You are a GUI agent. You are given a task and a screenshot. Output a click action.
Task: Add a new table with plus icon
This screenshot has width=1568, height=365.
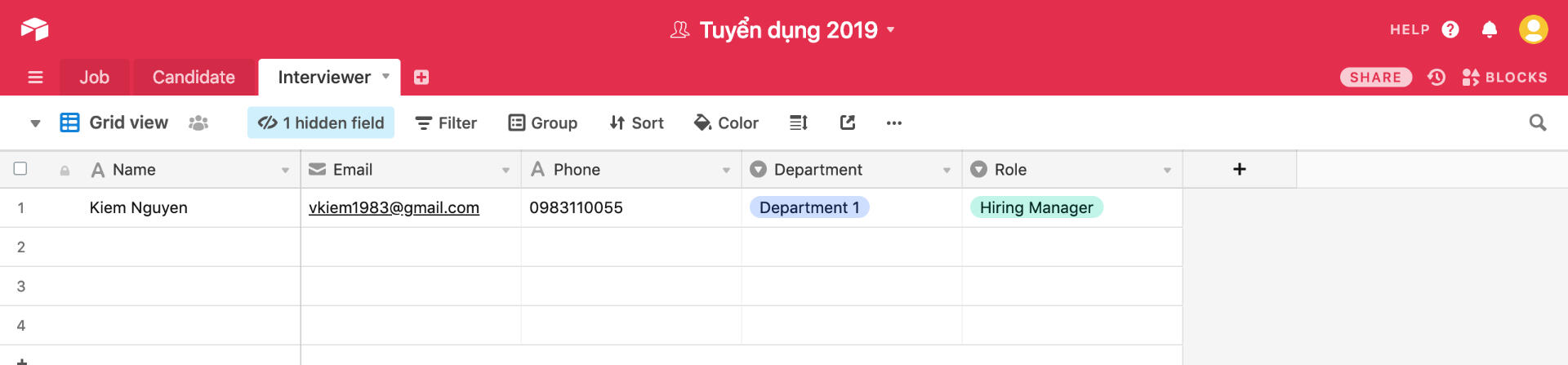point(421,78)
